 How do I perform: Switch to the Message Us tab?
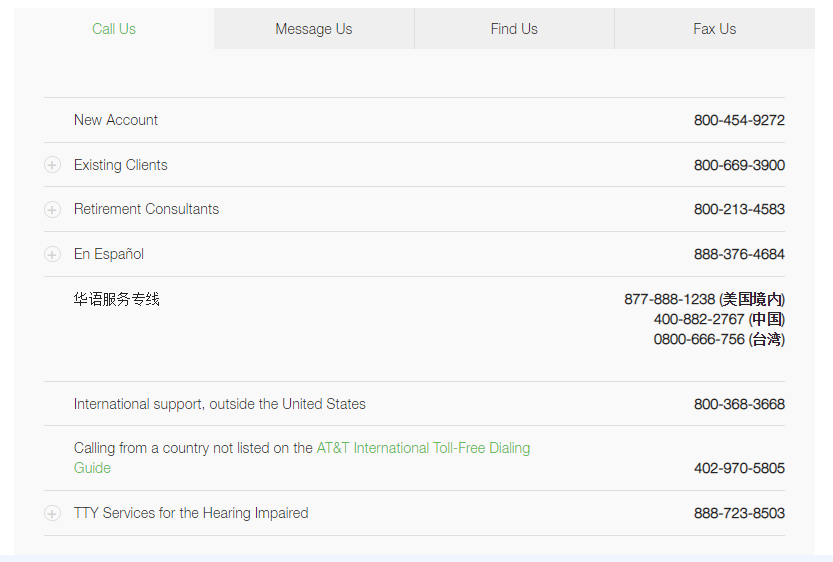[314, 29]
